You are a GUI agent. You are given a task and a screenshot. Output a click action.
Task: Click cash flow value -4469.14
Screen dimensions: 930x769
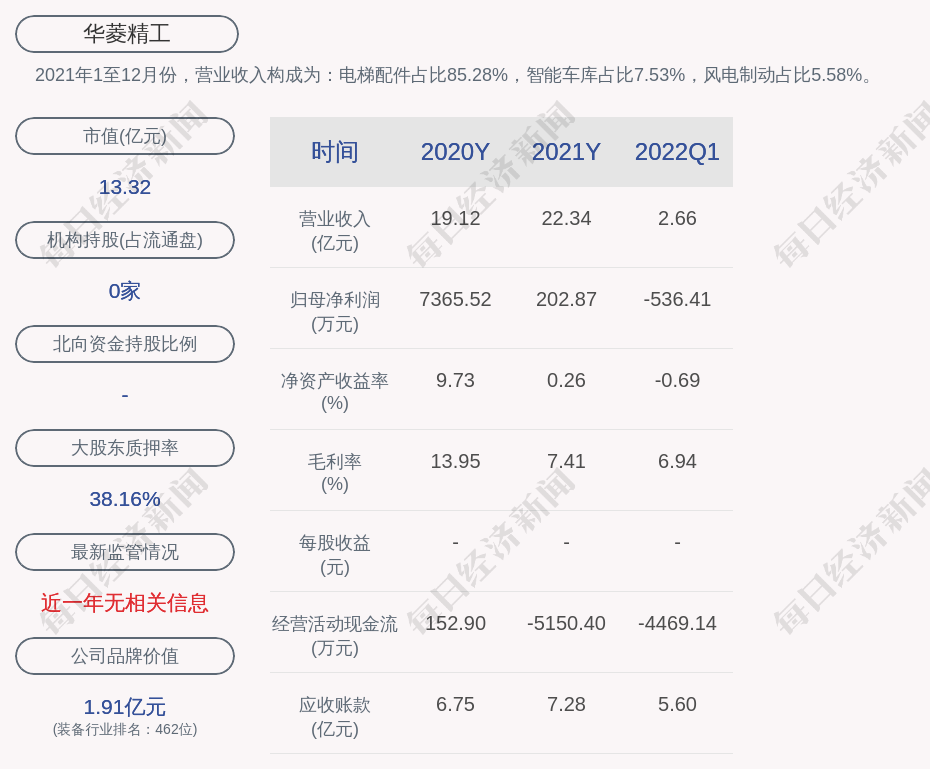click(x=677, y=624)
